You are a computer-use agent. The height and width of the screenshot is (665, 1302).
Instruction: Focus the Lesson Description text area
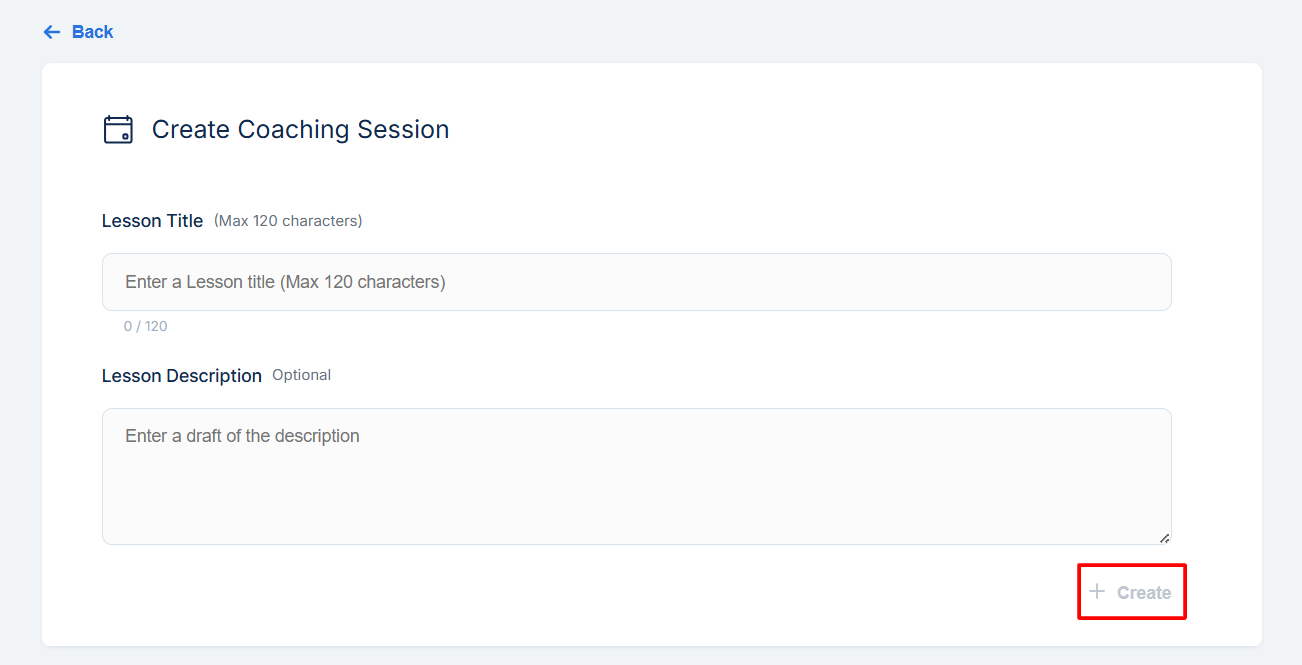(x=636, y=476)
